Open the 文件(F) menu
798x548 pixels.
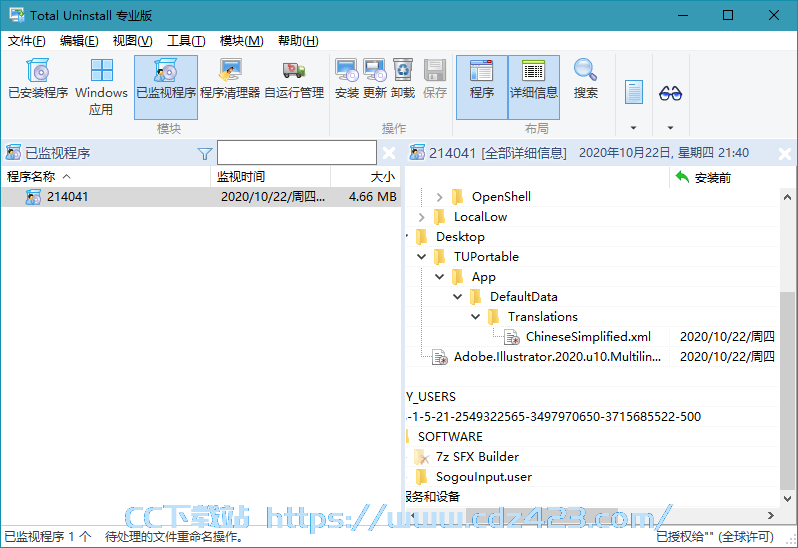(26, 41)
